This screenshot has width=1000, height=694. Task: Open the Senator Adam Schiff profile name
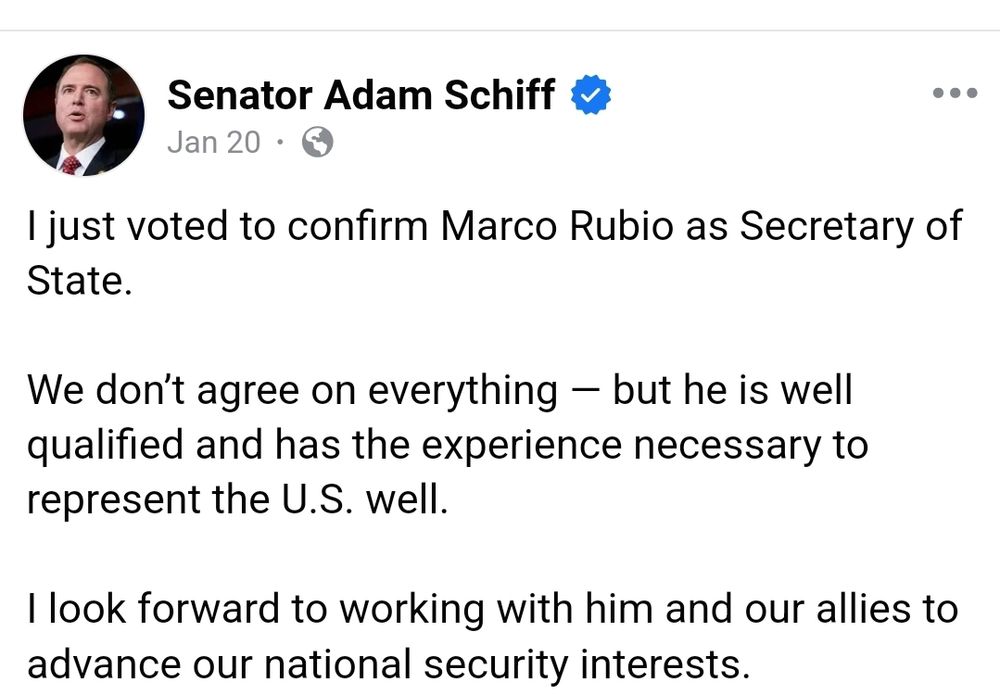pos(361,94)
